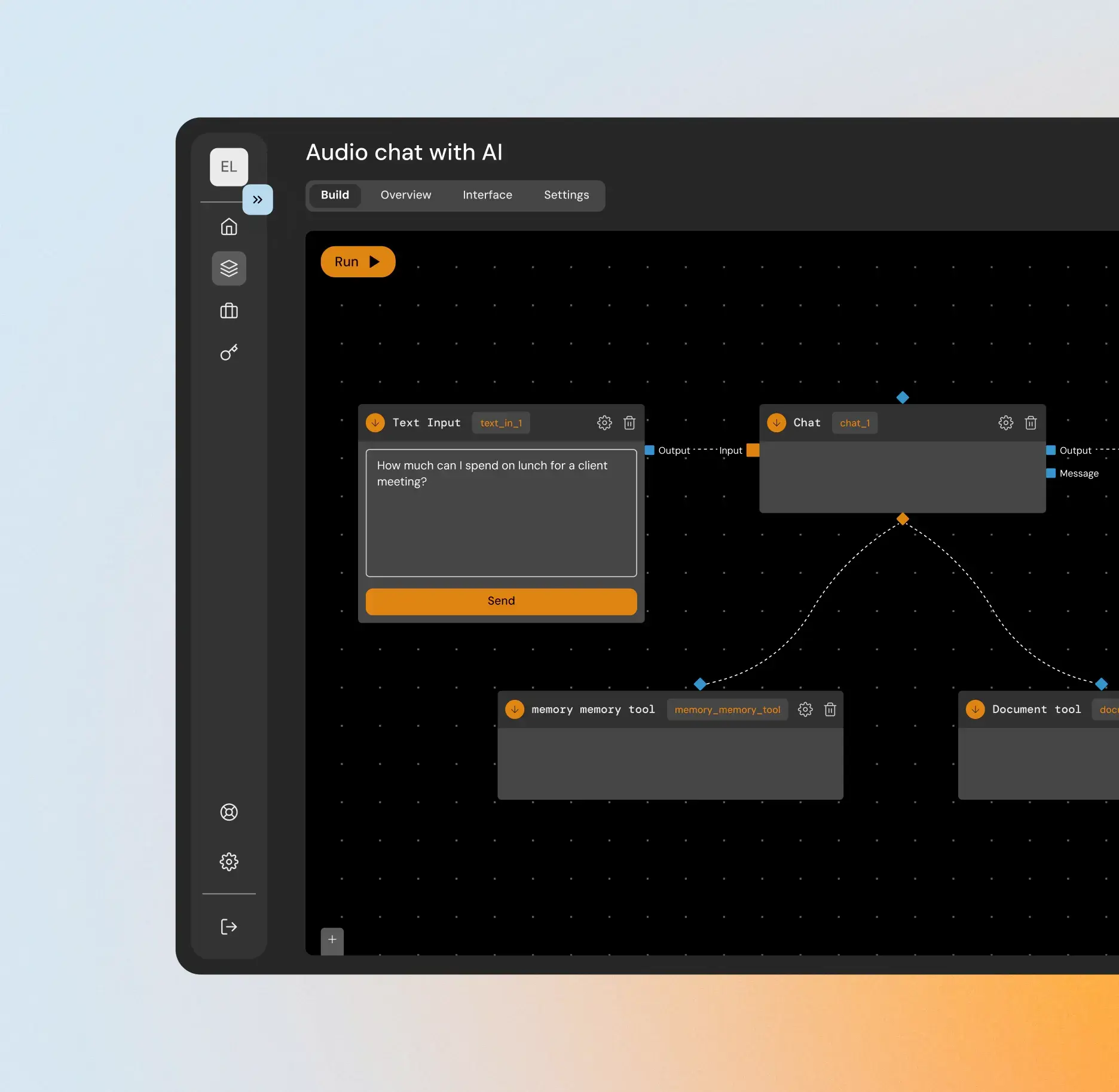Open Chat node settings gear
Screen dimensions: 1119x1092
pos(1006,423)
